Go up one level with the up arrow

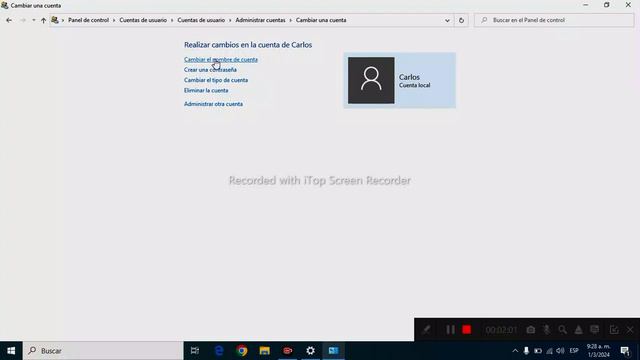[x=43, y=20]
